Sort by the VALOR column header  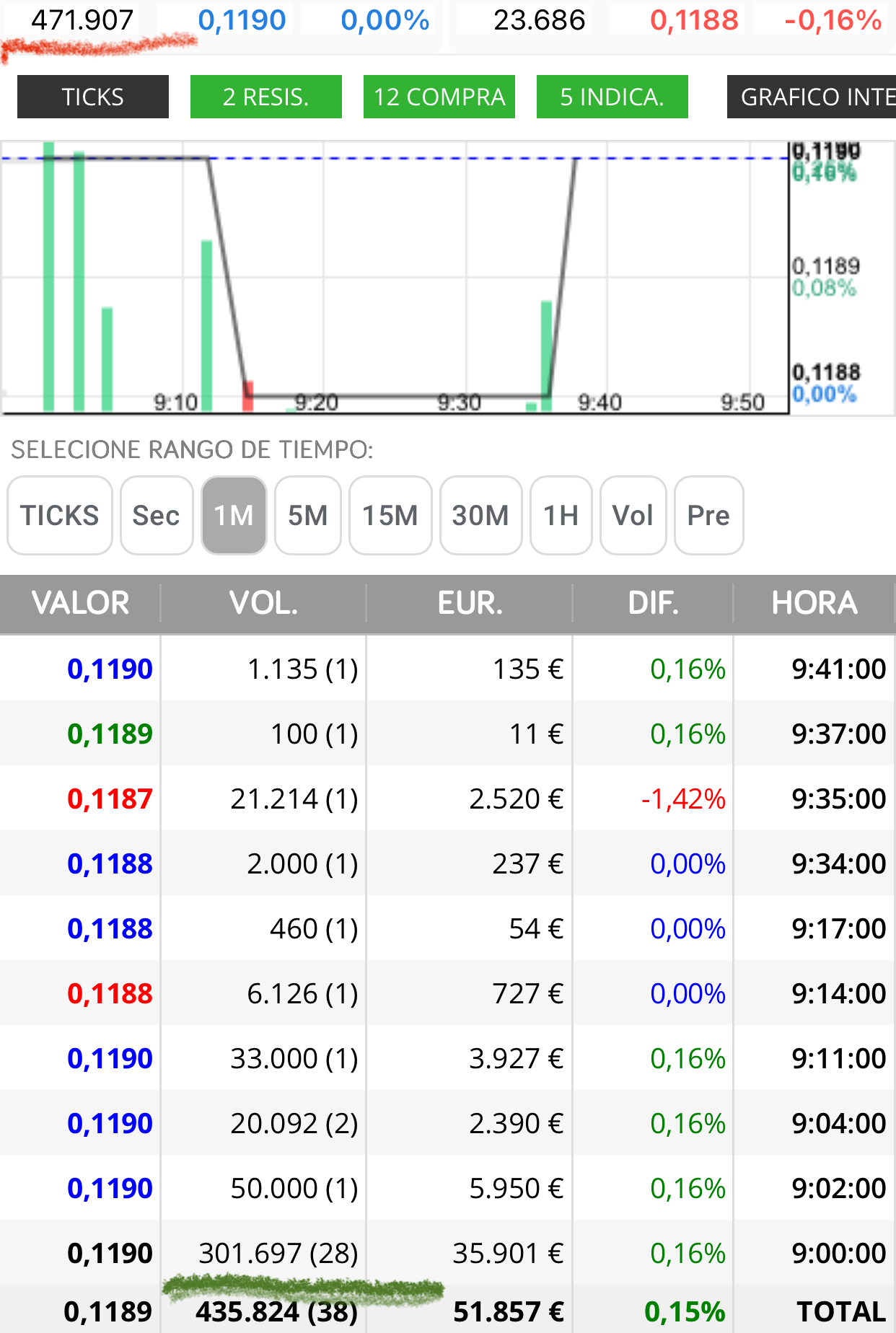tap(80, 603)
